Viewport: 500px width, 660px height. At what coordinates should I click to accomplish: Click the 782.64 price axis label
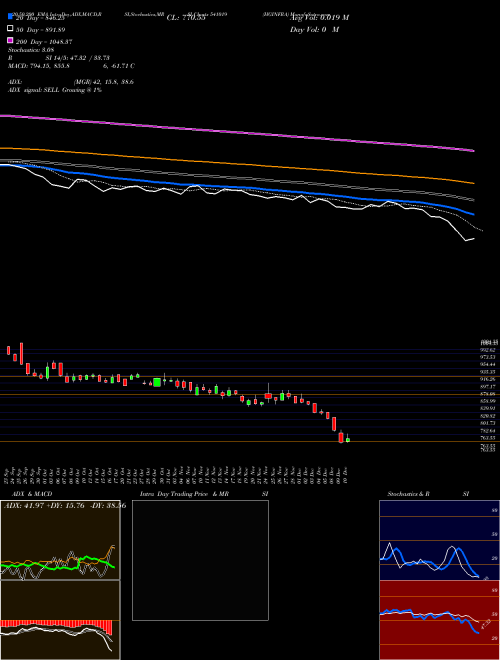(x=489, y=431)
